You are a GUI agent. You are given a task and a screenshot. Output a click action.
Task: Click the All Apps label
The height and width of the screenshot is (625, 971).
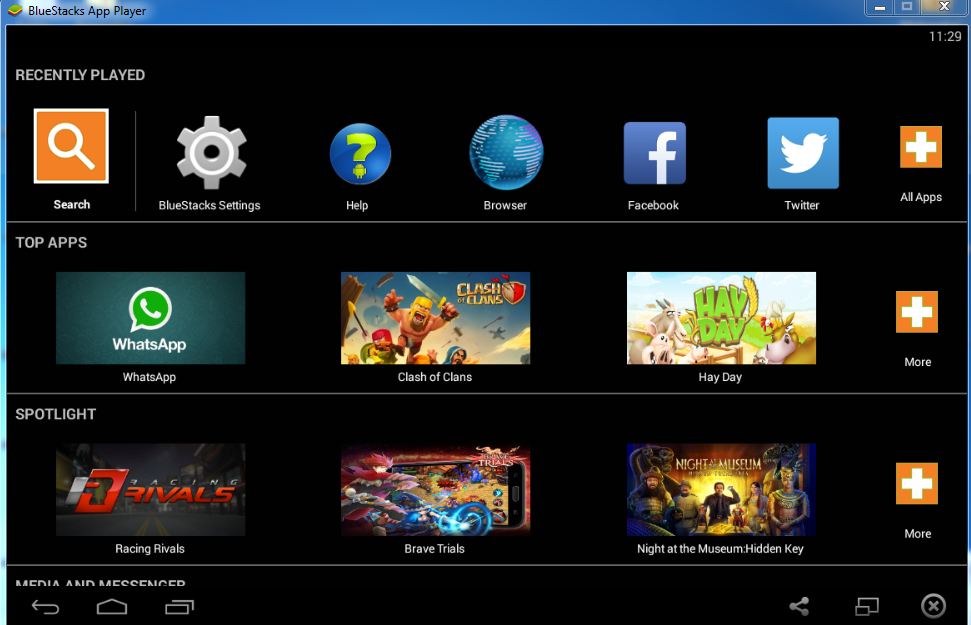tap(921, 197)
